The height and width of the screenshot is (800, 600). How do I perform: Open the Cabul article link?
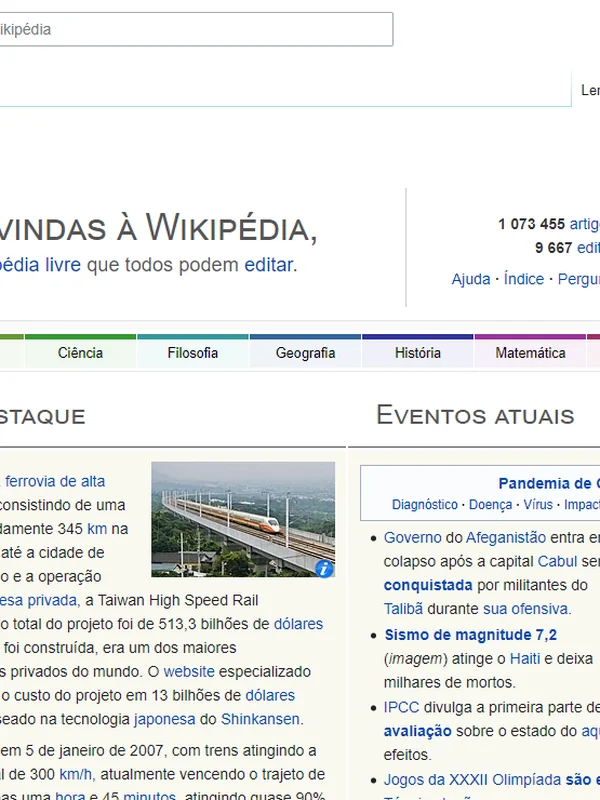(x=557, y=561)
